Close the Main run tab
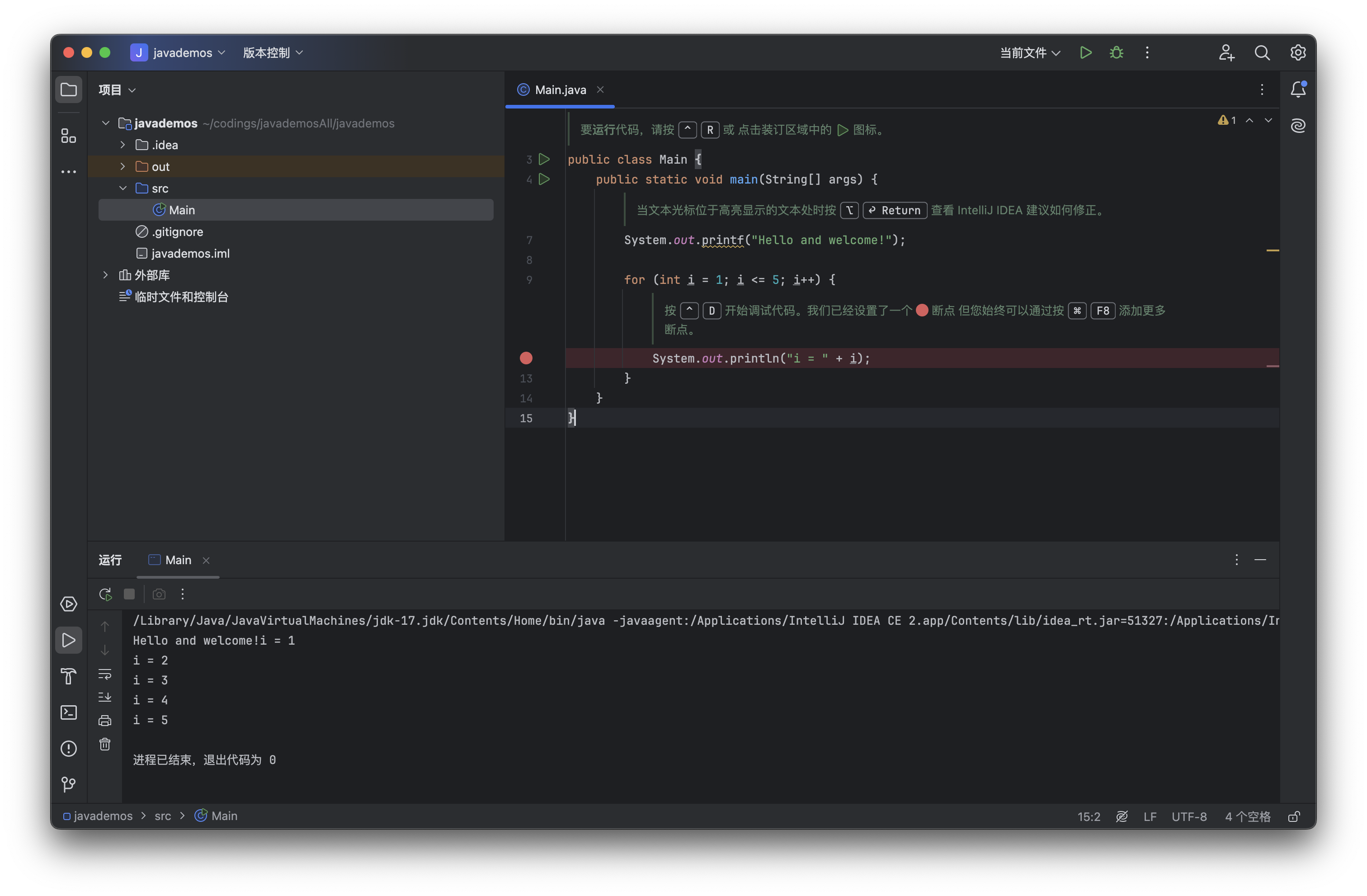1367x896 pixels. 206,560
